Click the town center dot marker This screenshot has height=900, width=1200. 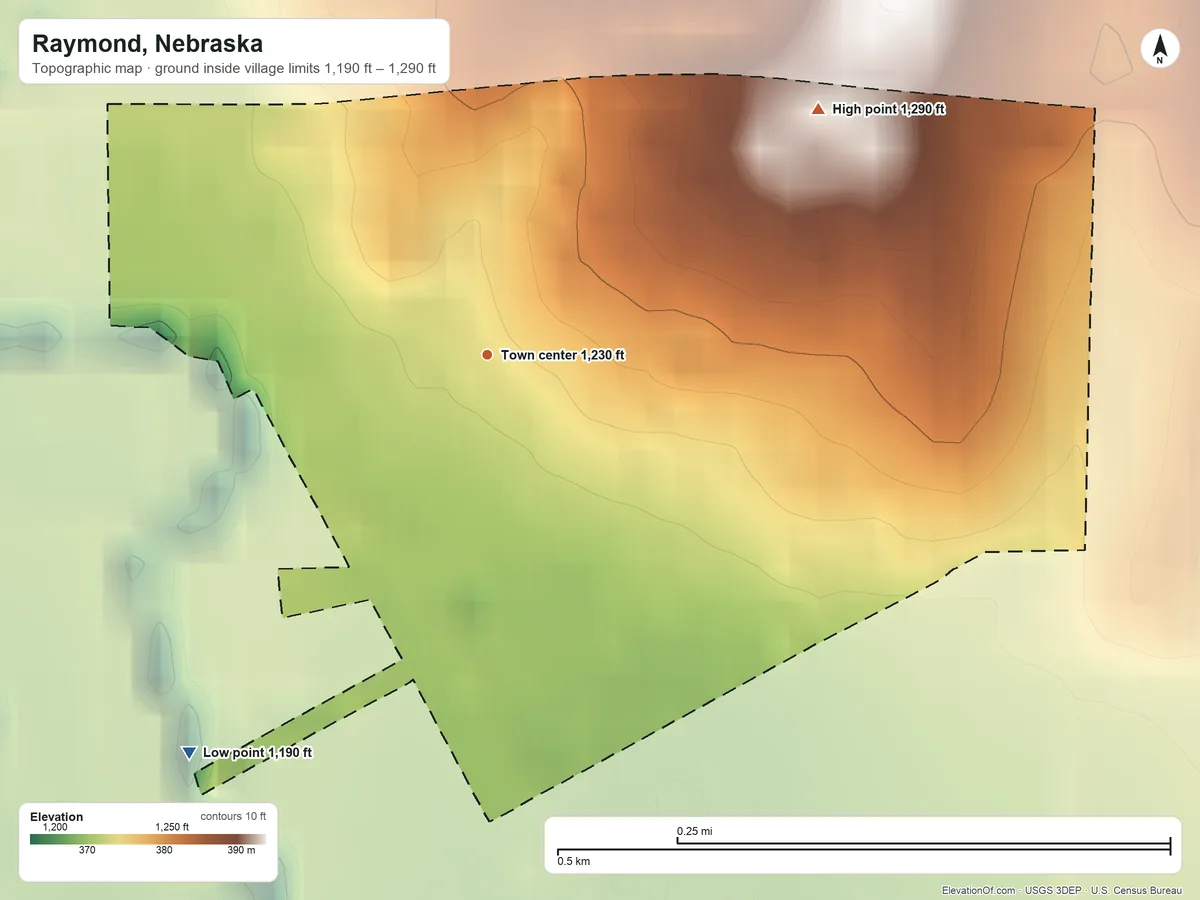[487, 355]
